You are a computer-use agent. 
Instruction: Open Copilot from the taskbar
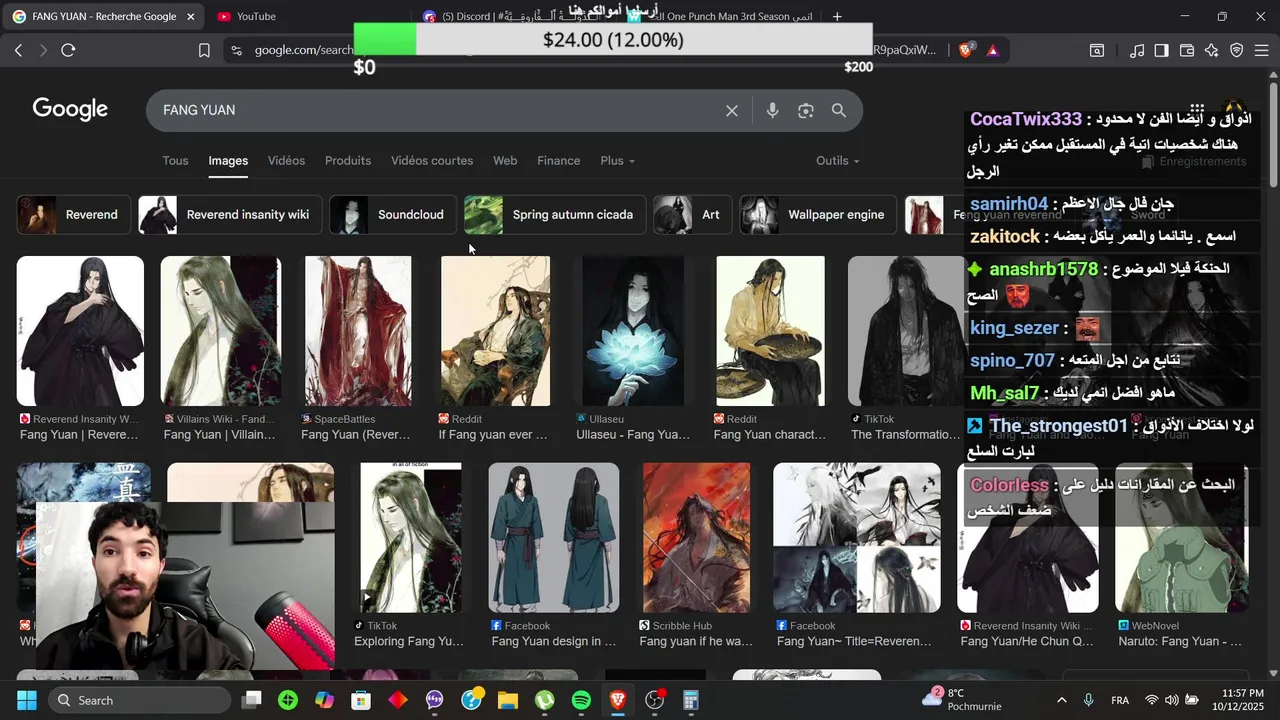(x=325, y=700)
